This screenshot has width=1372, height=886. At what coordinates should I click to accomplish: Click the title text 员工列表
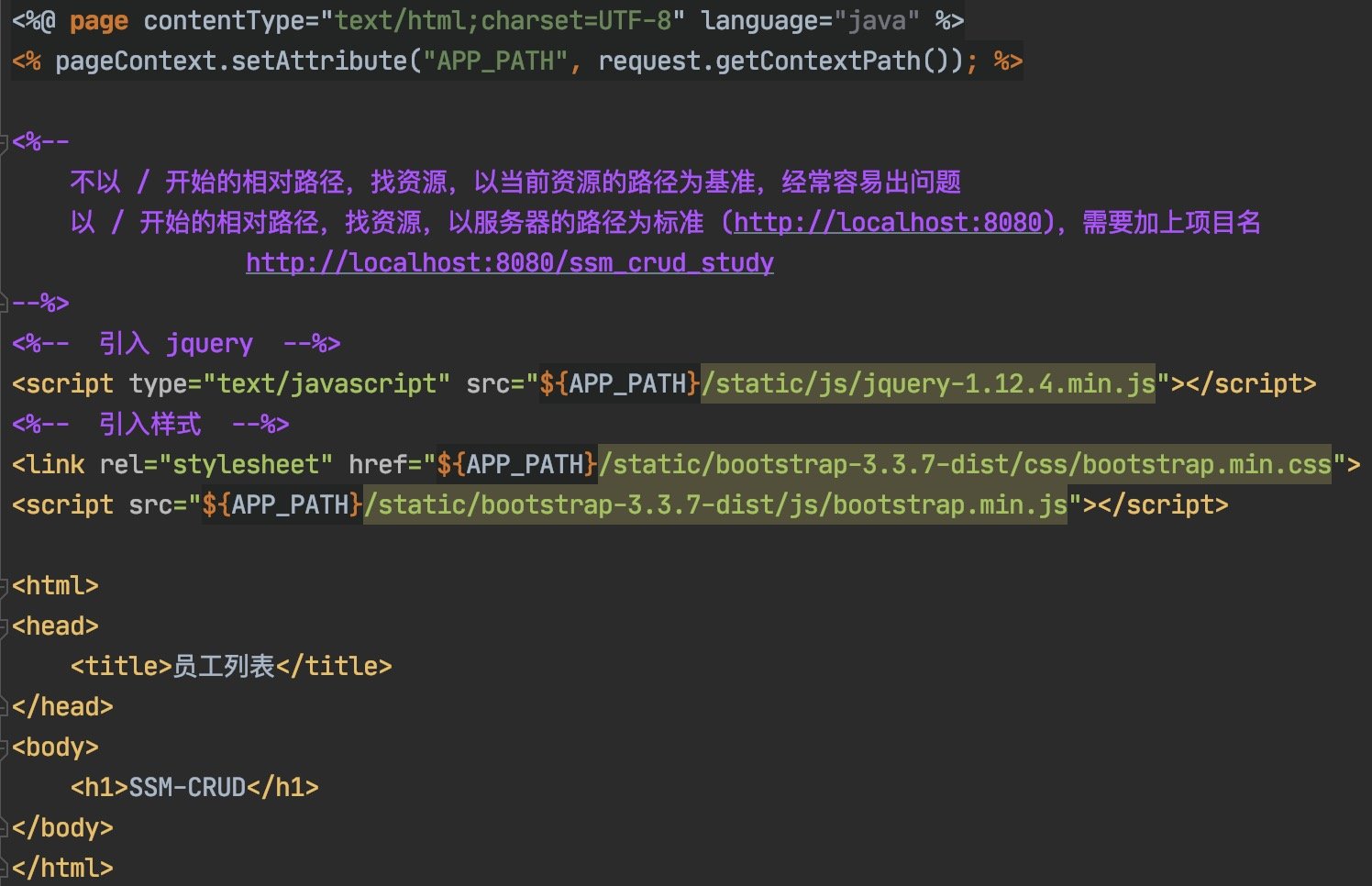224,667
